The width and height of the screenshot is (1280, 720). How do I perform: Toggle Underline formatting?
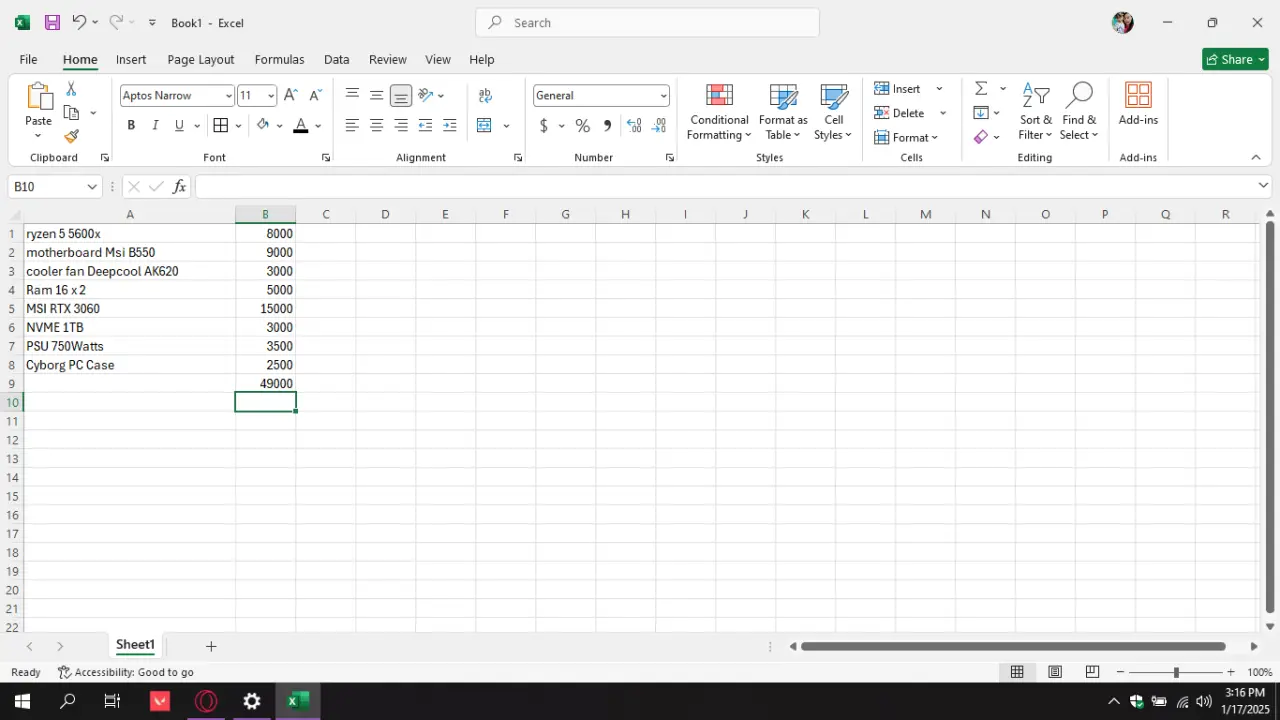(x=179, y=125)
